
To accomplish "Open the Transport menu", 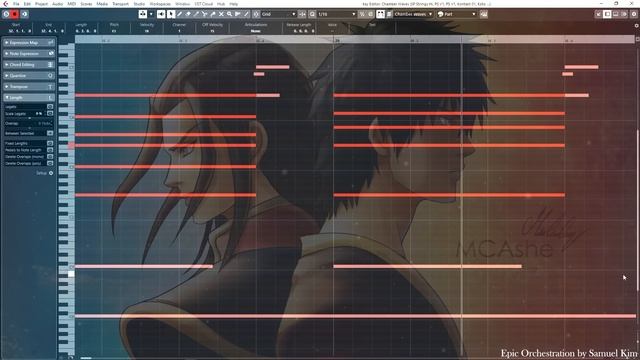I will click(120, 4).
